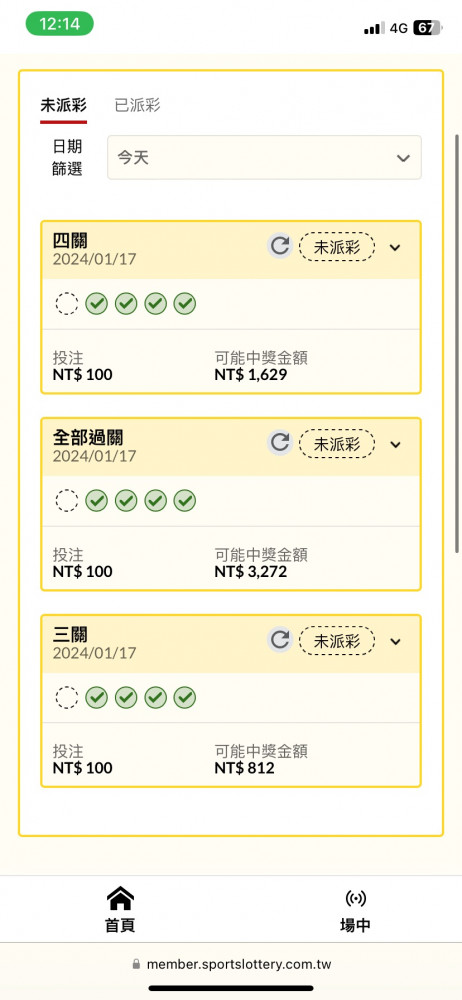Select the 未派彩 tab

[63, 105]
